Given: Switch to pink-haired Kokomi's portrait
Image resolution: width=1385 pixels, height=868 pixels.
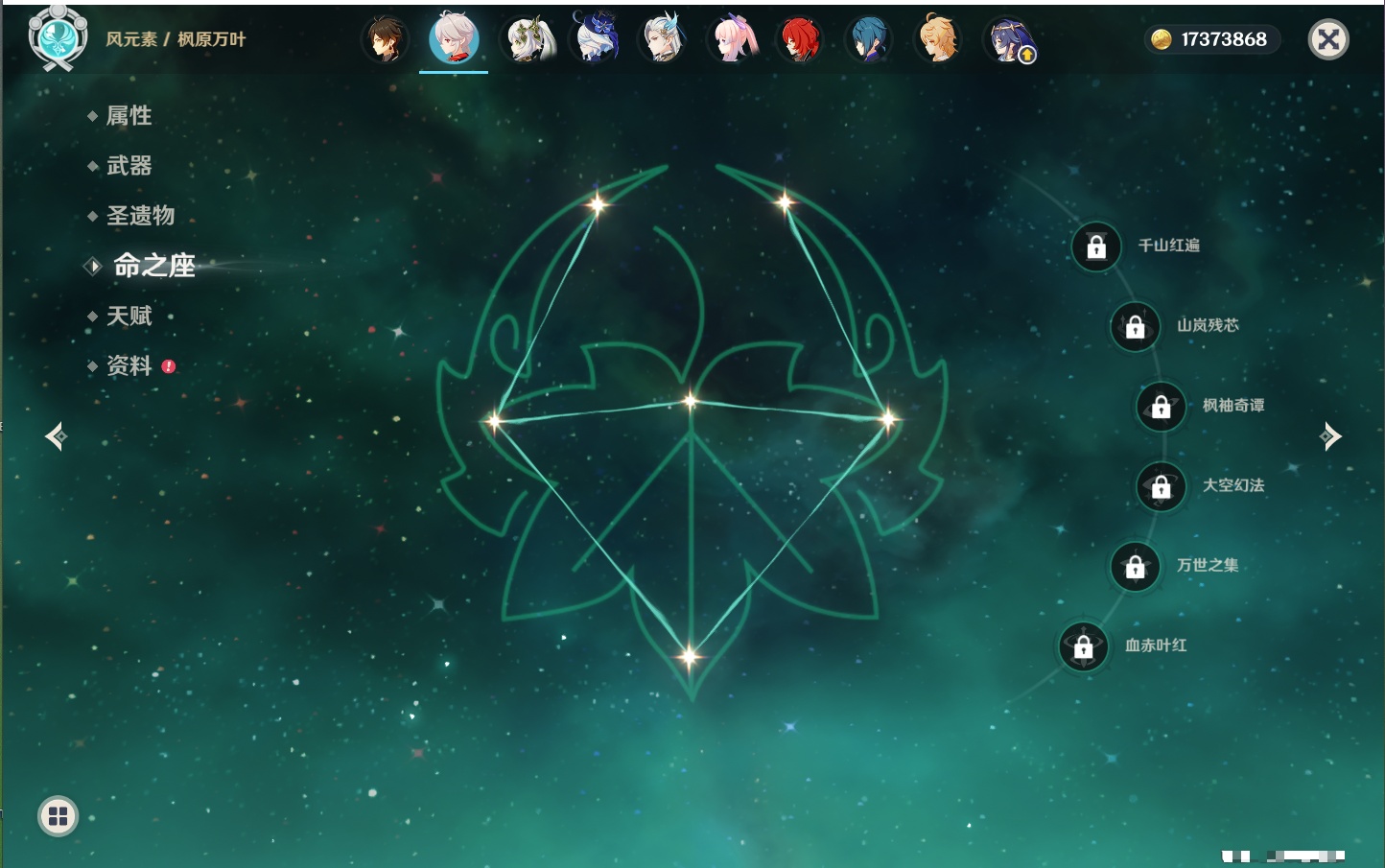Looking at the screenshot, I should [733, 40].
